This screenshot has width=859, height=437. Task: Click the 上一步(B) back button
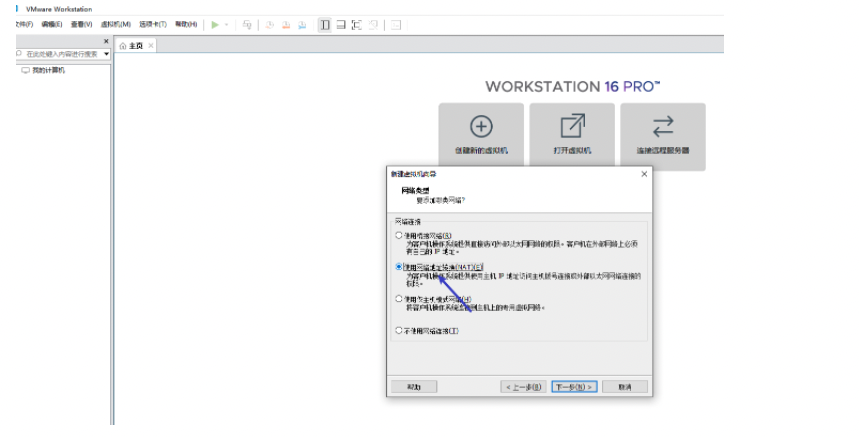(x=523, y=386)
